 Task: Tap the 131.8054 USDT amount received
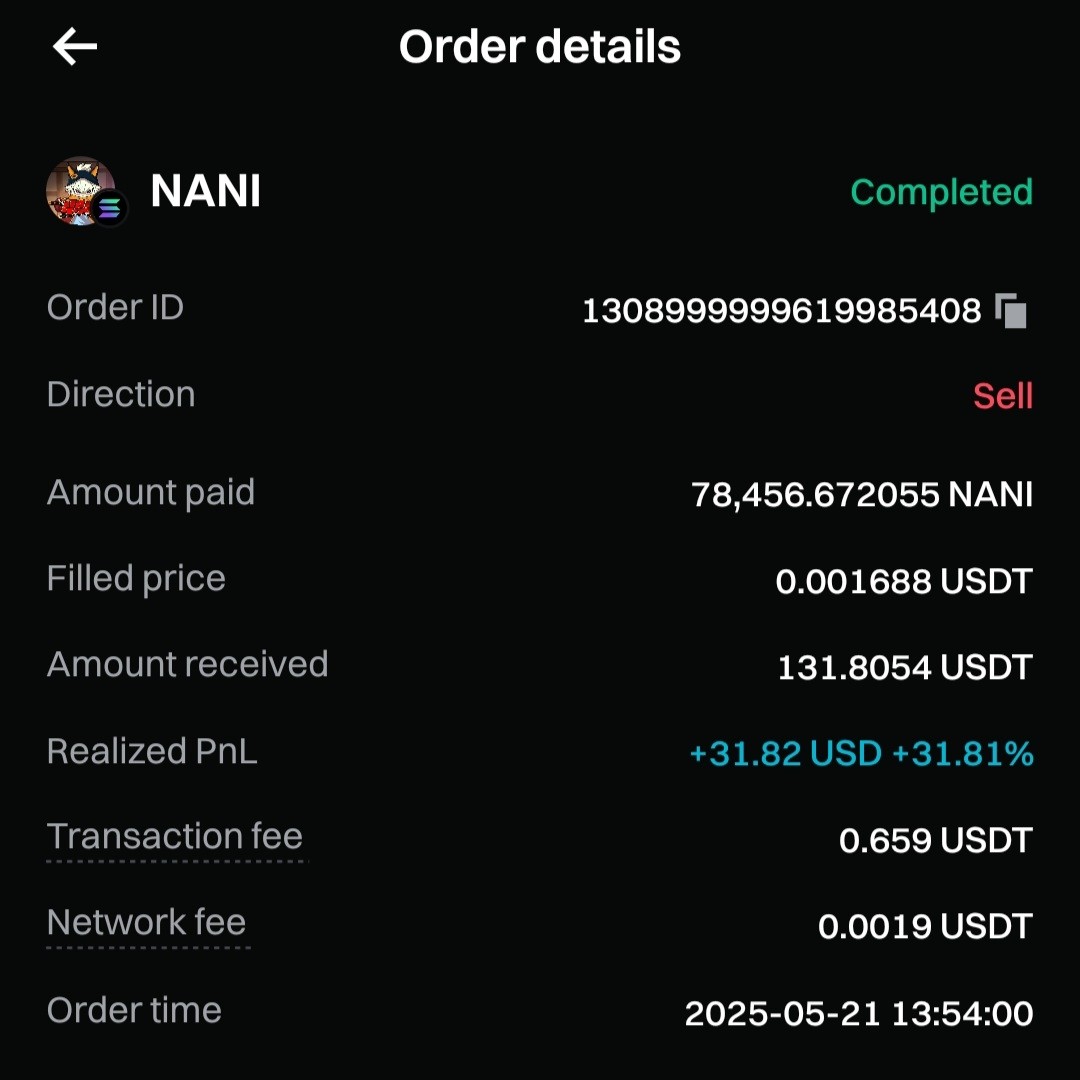coord(905,667)
